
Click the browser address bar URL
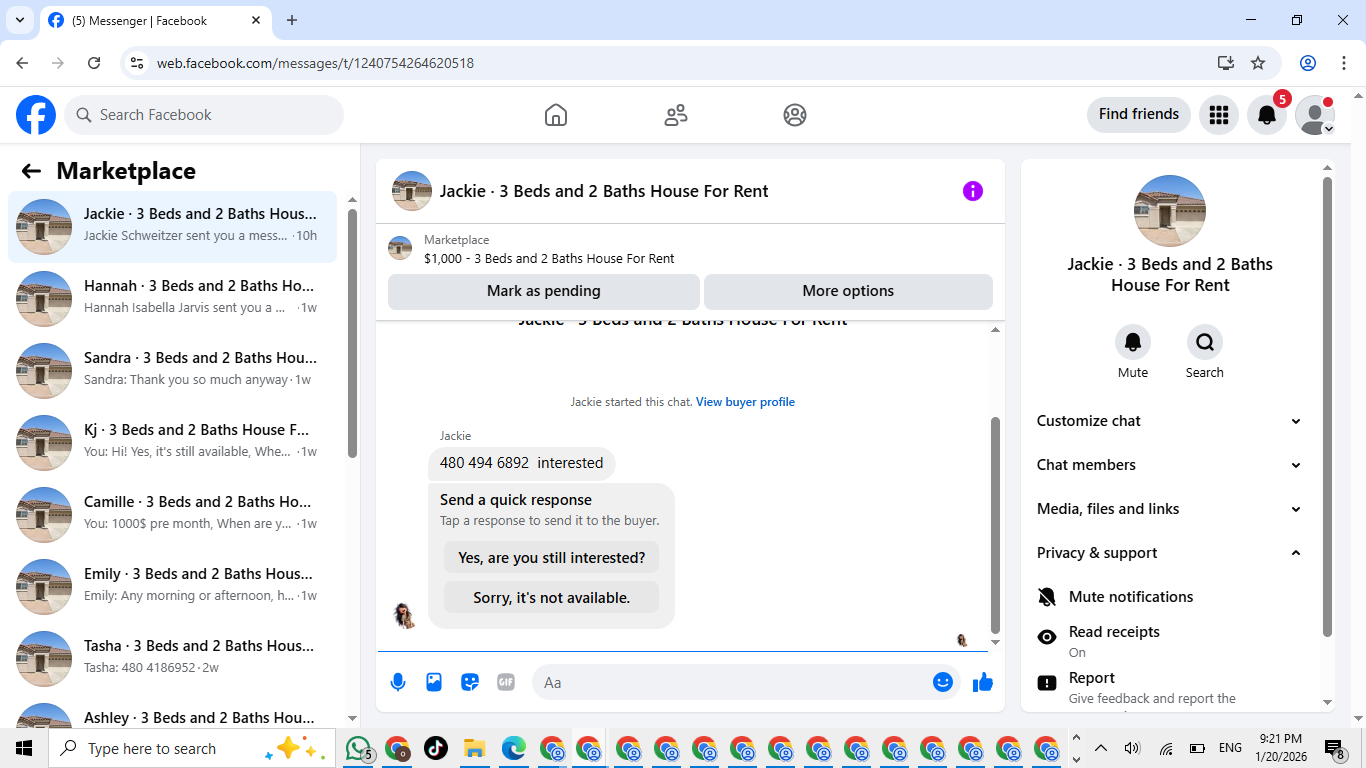(315, 63)
